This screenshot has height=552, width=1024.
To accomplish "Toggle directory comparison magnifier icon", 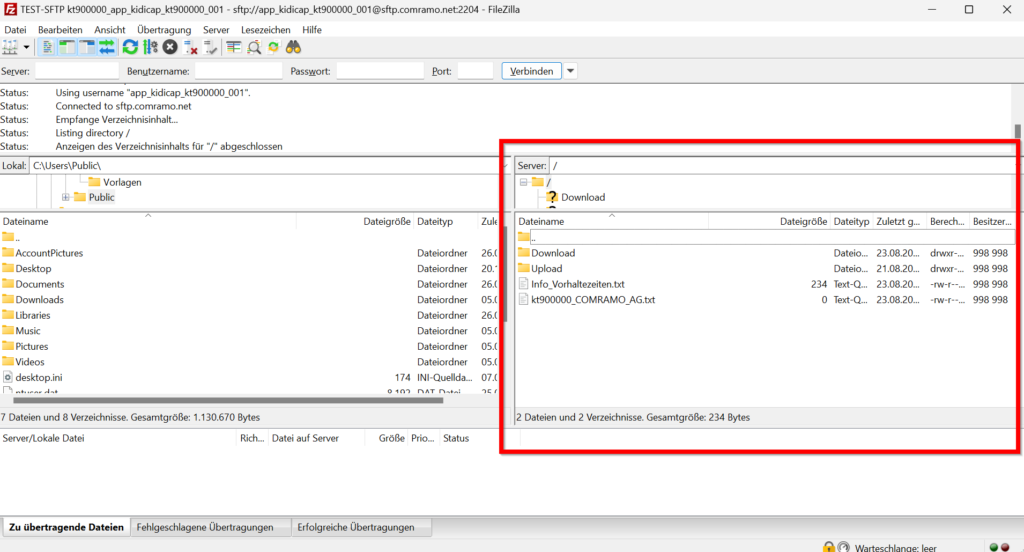I will coord(254,47).
